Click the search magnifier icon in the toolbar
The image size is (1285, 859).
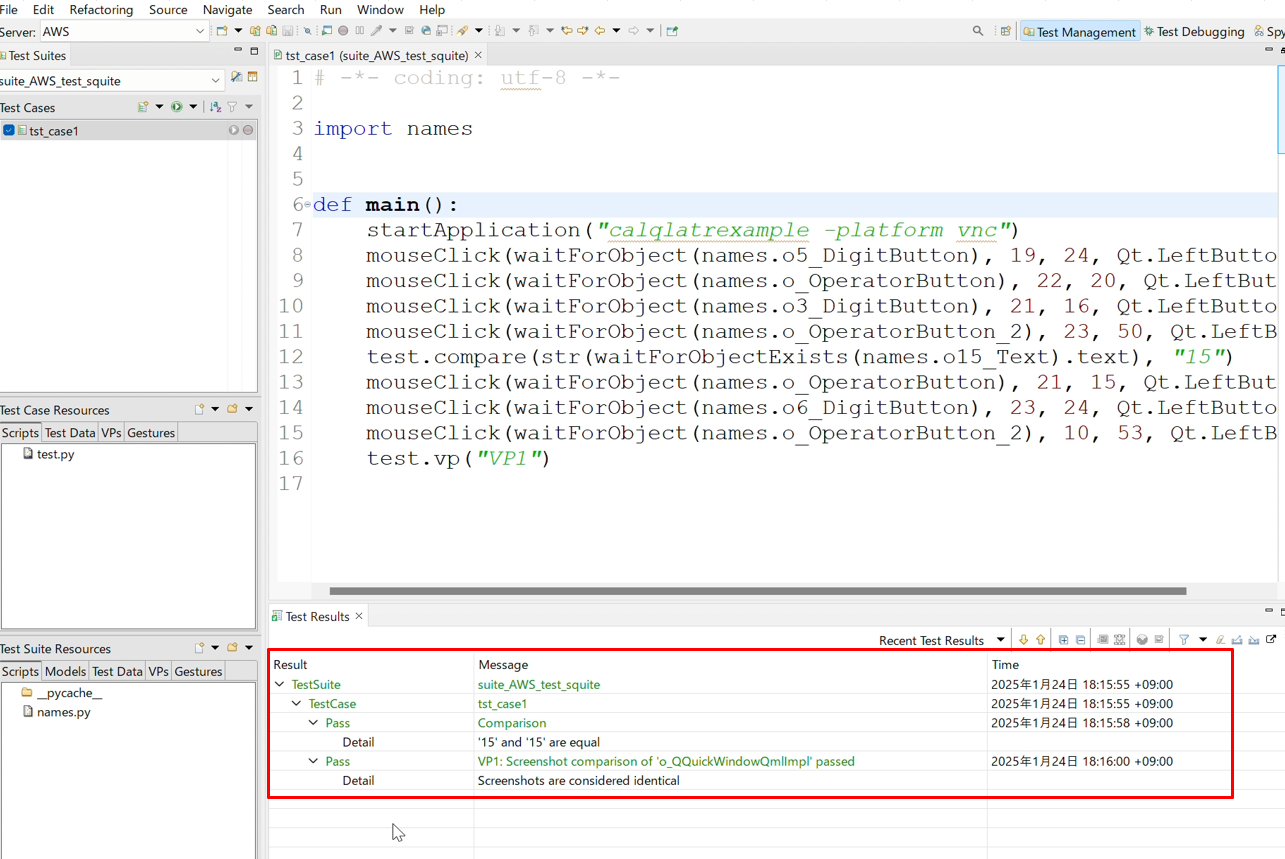pyautogui.click(x=978, y=31)
